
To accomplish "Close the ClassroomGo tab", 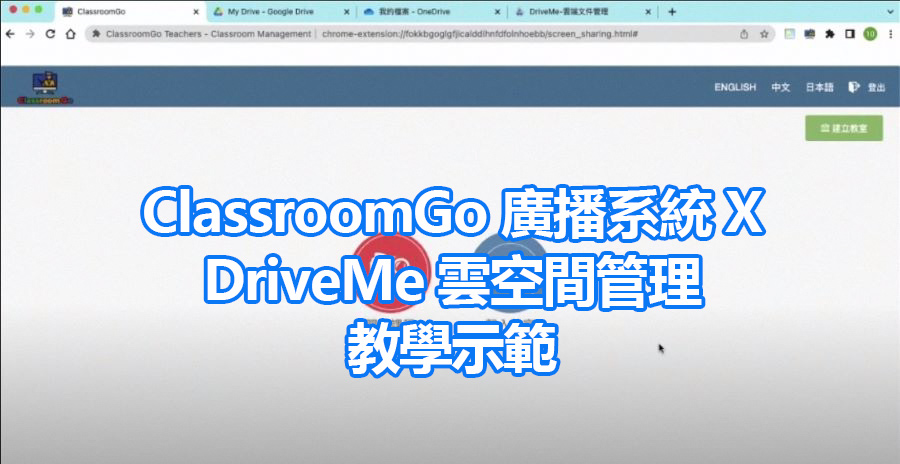I will point(196,11).
